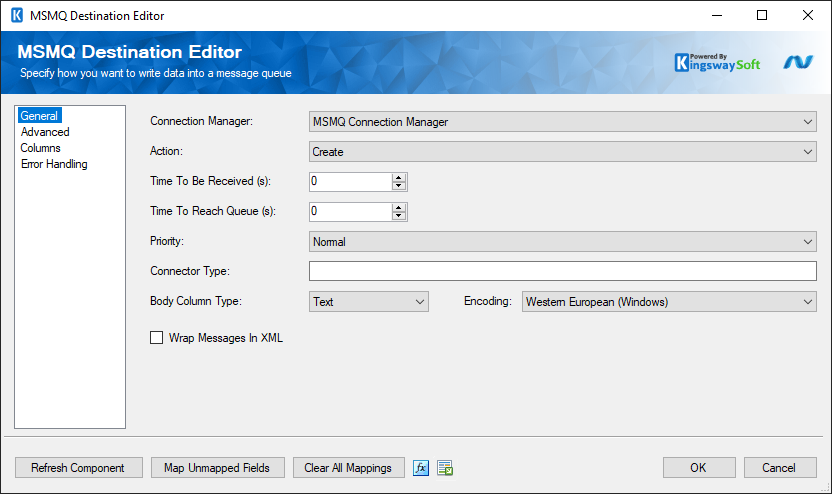
Task: Close the MSMQ Destination Editor window
Action: pos(808,15)
